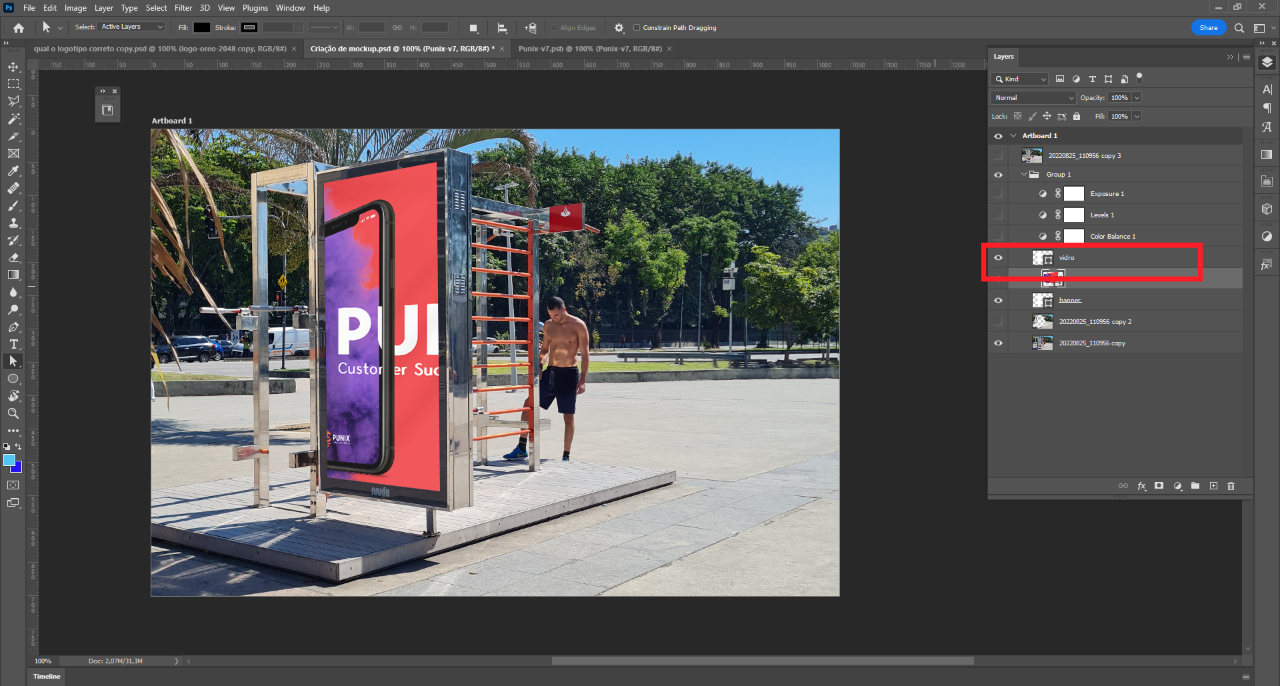The height and width of the screenshot is (686, 1280).
Task: Enable Constrain Path Dragging checkbox
Action: (x=637, y=28)
